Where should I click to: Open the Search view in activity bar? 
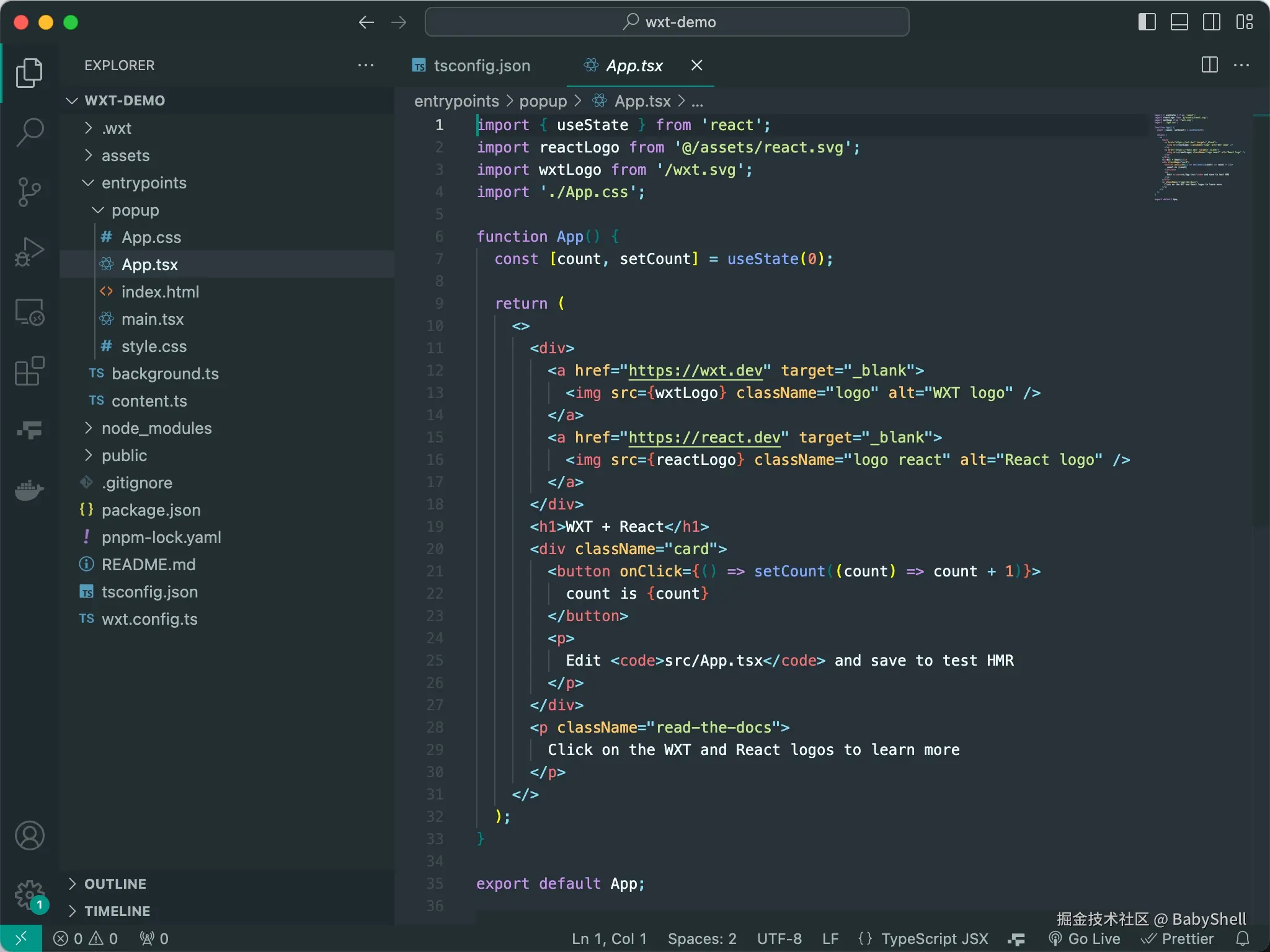[x=29, y=132]
